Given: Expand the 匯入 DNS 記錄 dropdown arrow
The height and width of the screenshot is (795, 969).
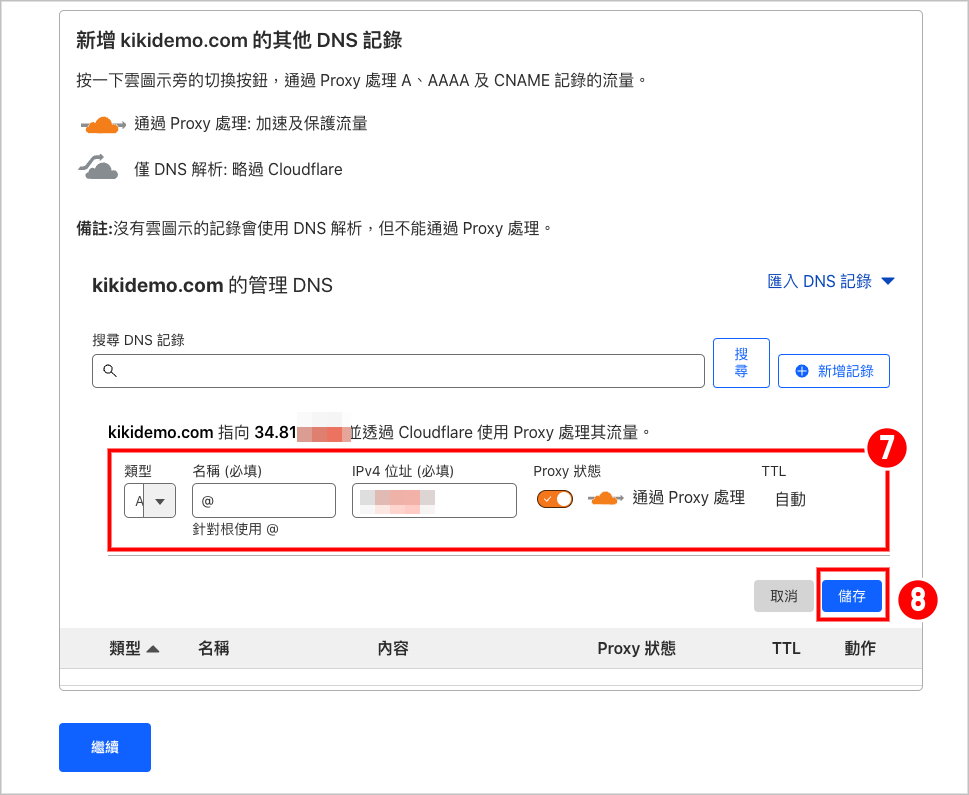Looking at the screenshot, I should [x=888, y=281].
